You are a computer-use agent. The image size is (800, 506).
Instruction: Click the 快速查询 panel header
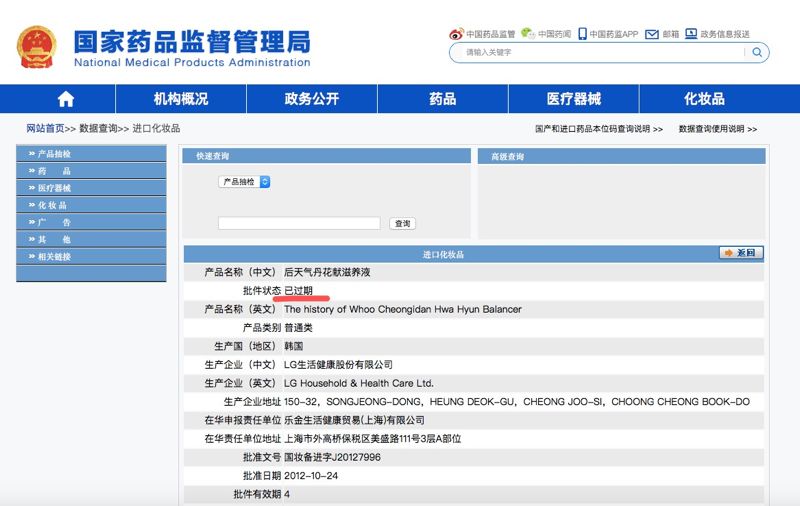[327, 156]
